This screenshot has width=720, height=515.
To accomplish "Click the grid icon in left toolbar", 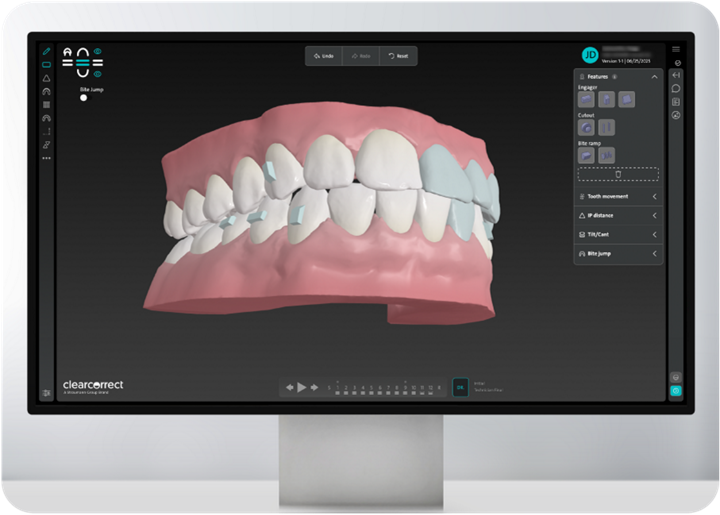I will [x=46, y=104].
